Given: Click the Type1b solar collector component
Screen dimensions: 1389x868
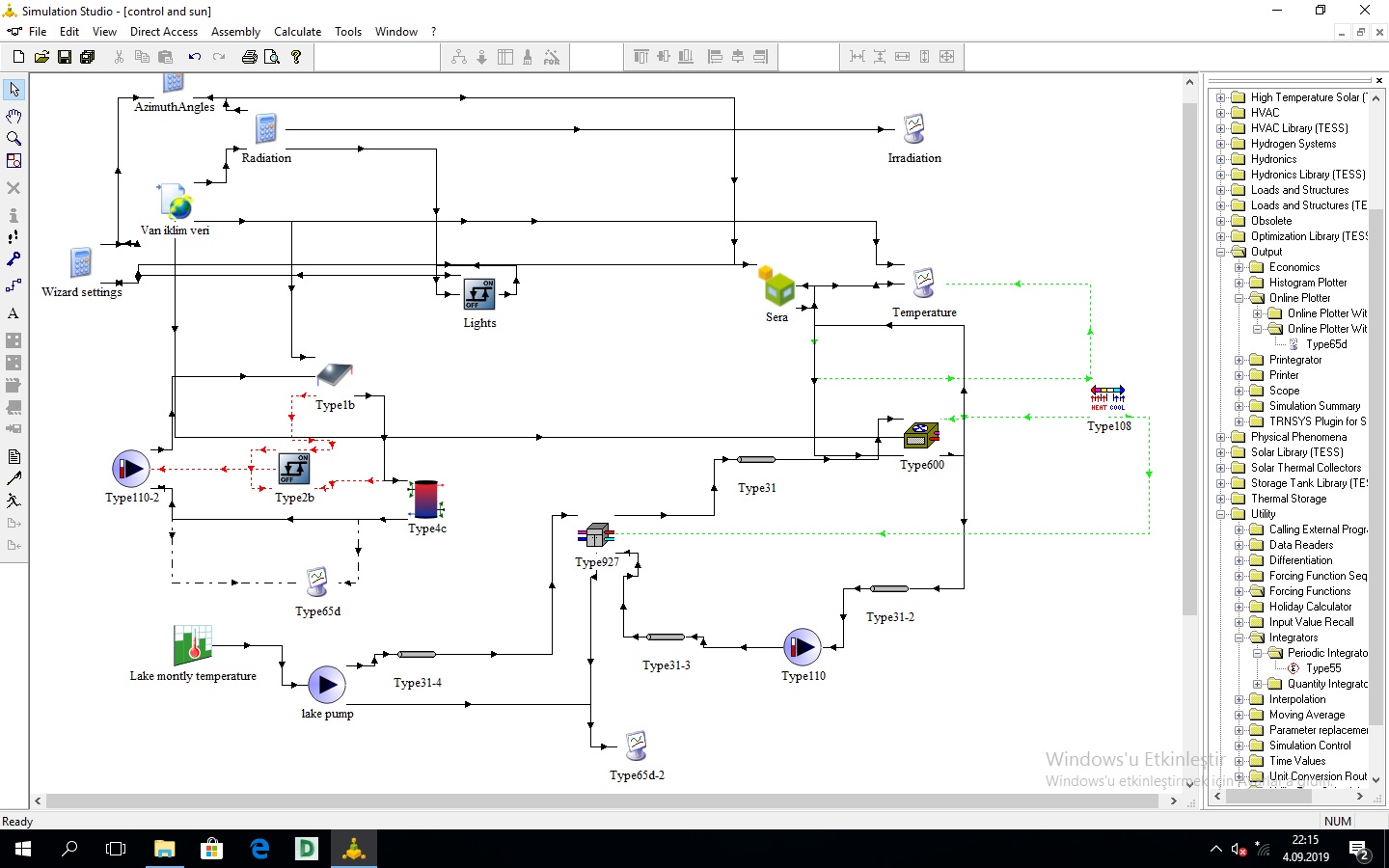Looking at the screenshot, I should point(335,375).
